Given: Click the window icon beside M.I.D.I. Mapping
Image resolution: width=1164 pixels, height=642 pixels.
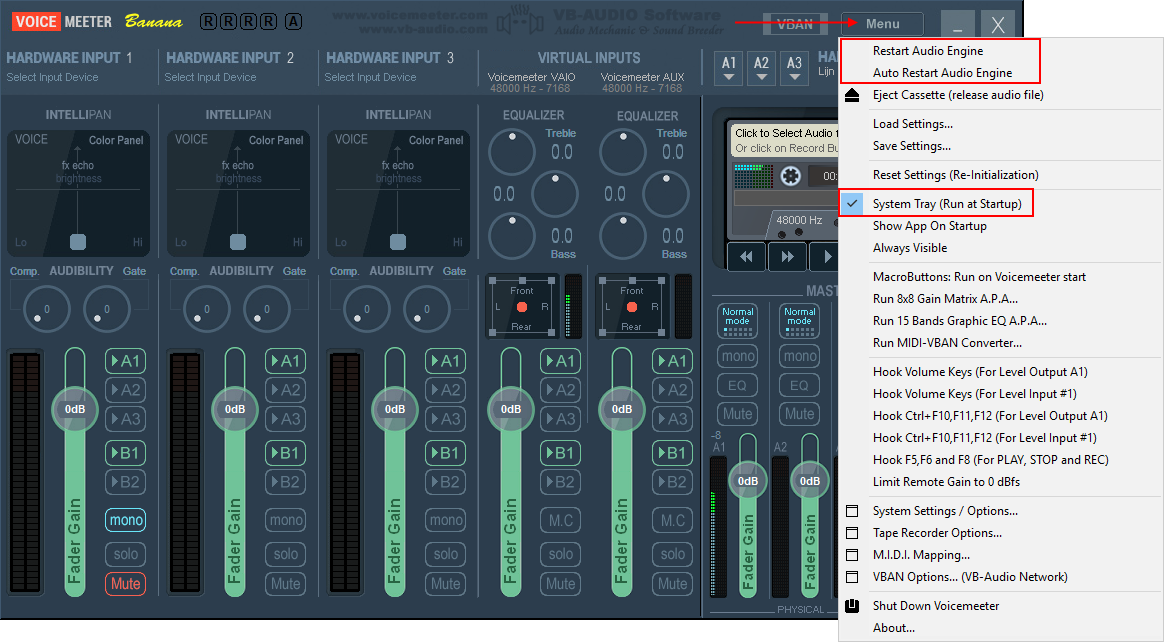Looking at the screenshot, I should pyautogui.click(x=851, y=554).
